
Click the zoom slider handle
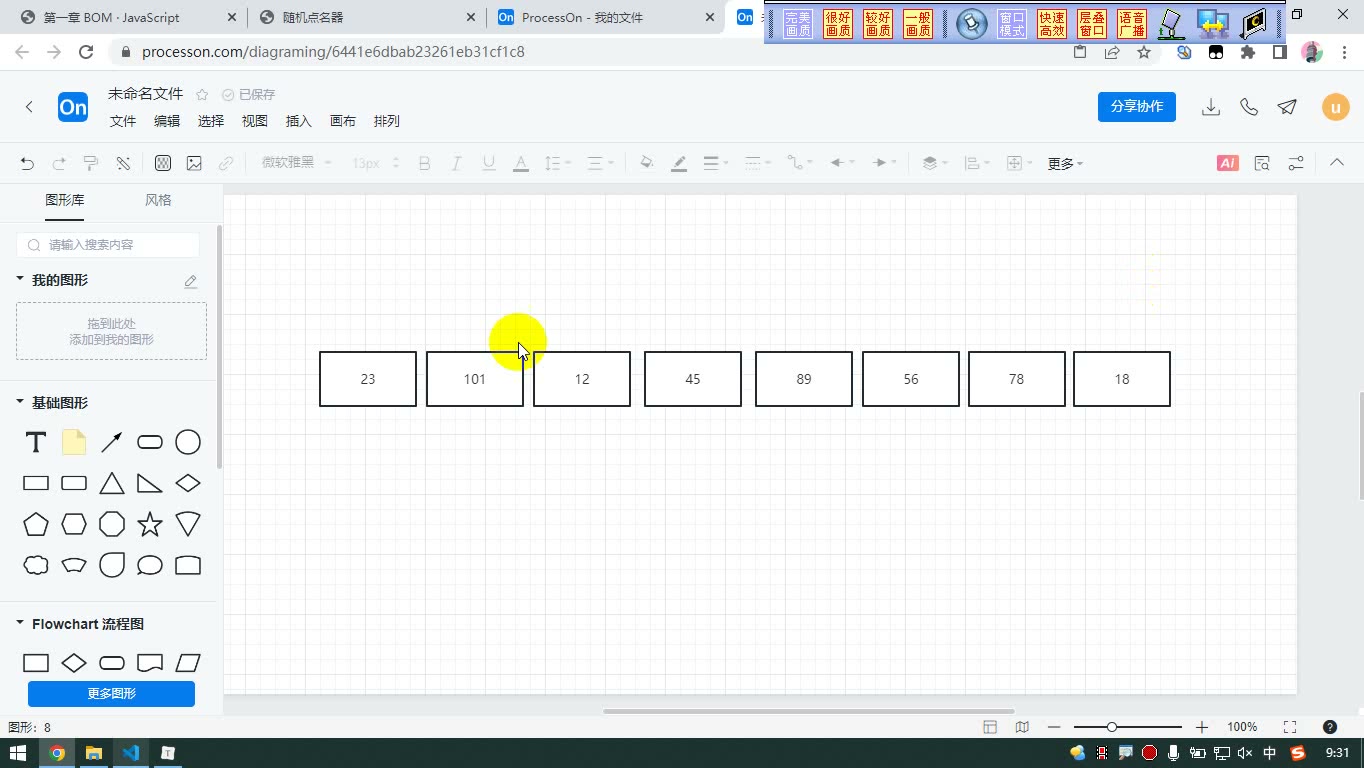pos(1111,727)
